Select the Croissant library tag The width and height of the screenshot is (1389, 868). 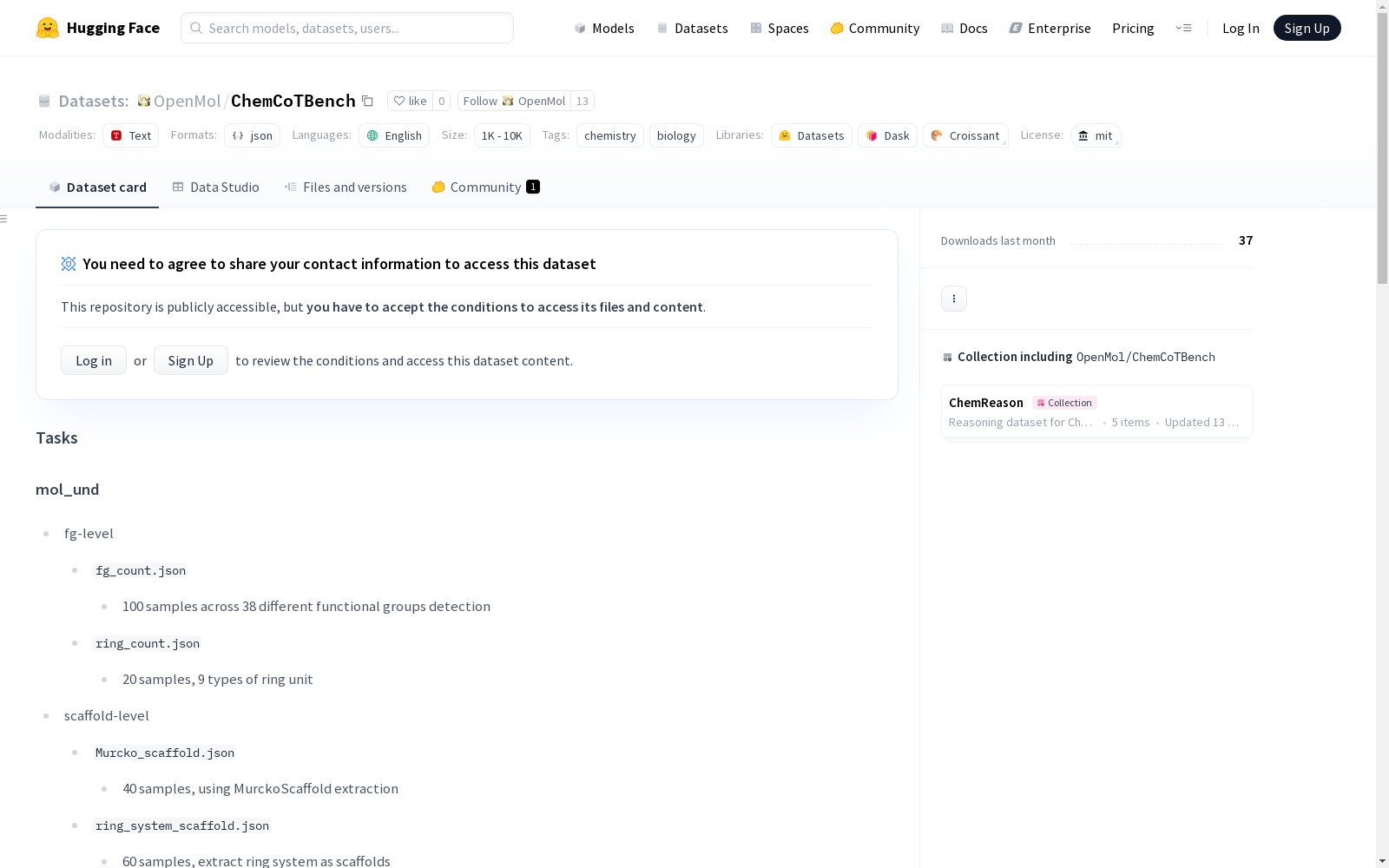(x=965, y=135)
